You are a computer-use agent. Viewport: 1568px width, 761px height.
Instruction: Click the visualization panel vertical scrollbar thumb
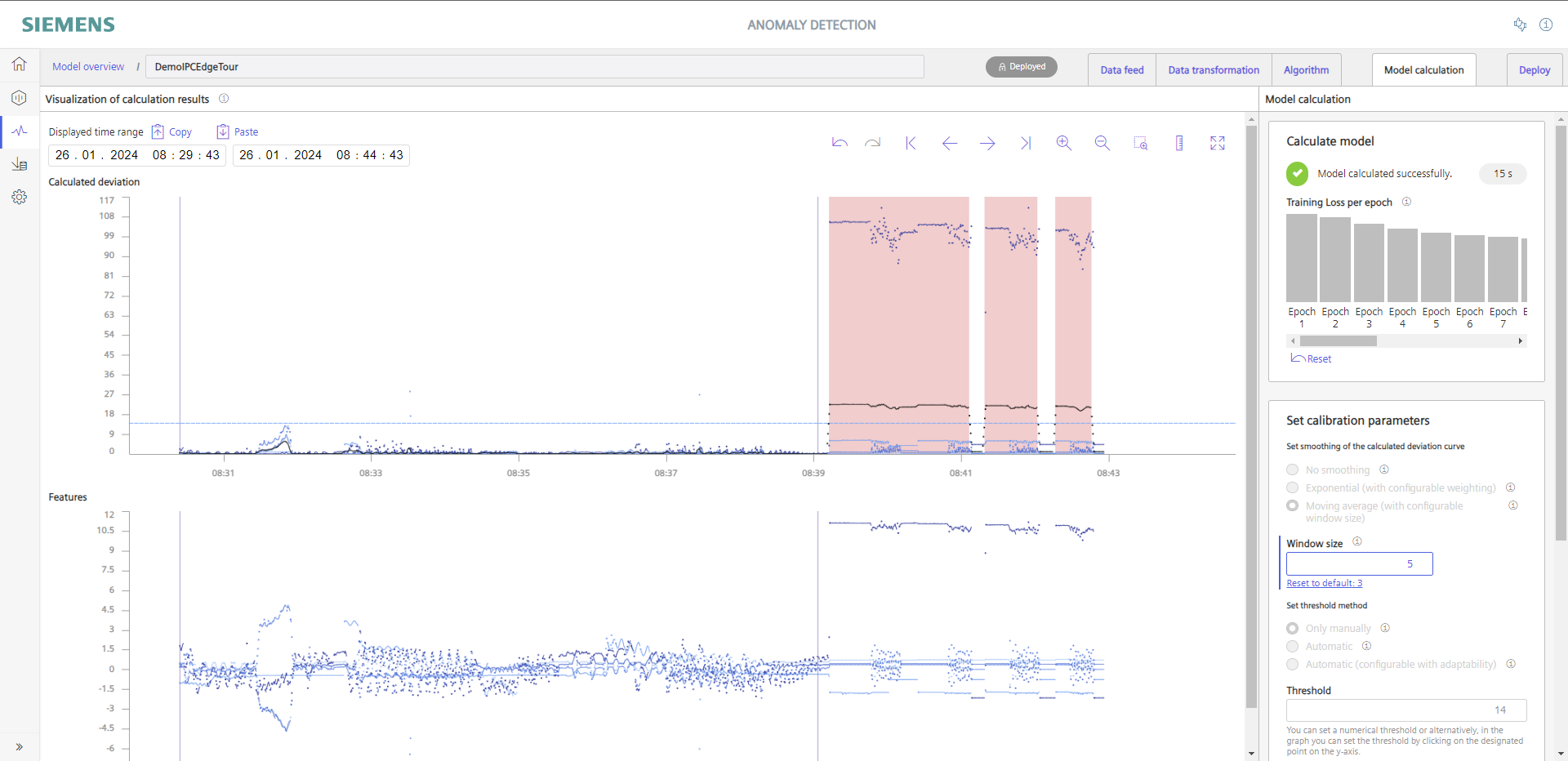(x=1251, y=416)
